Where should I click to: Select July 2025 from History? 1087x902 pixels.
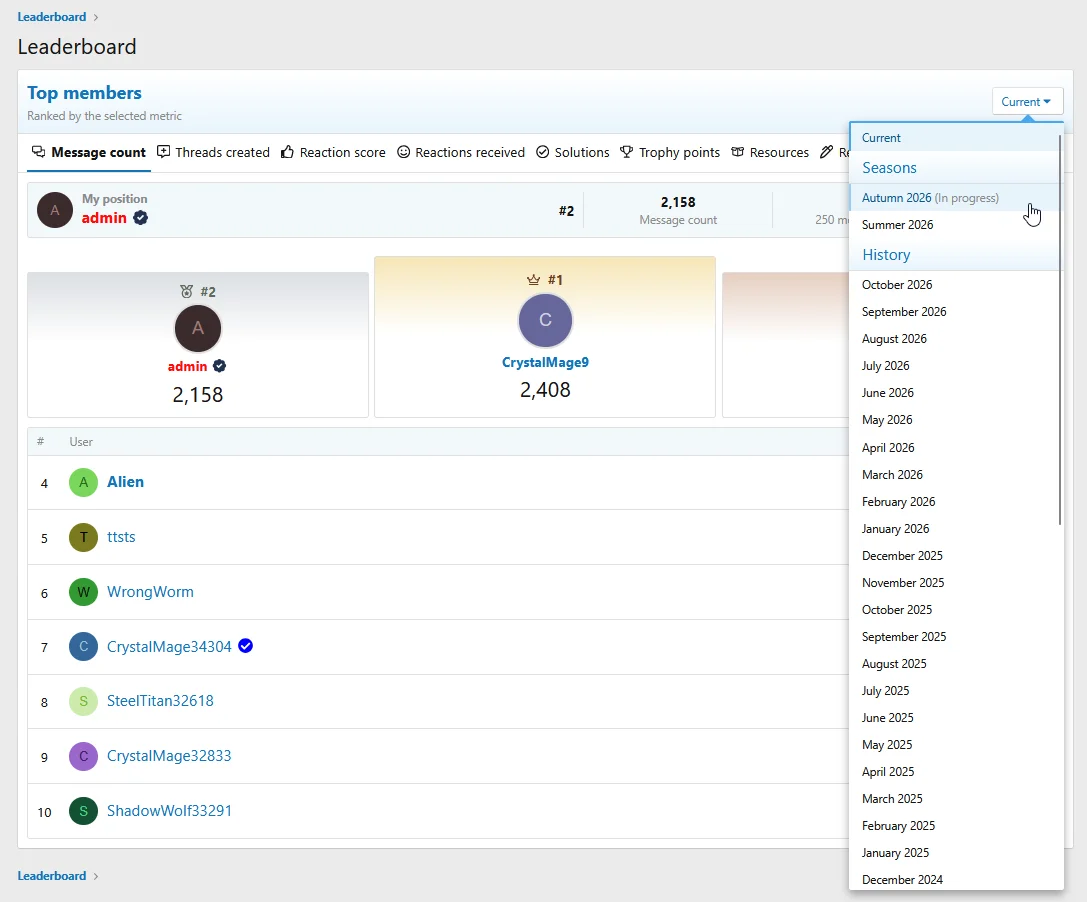(956, 691)
